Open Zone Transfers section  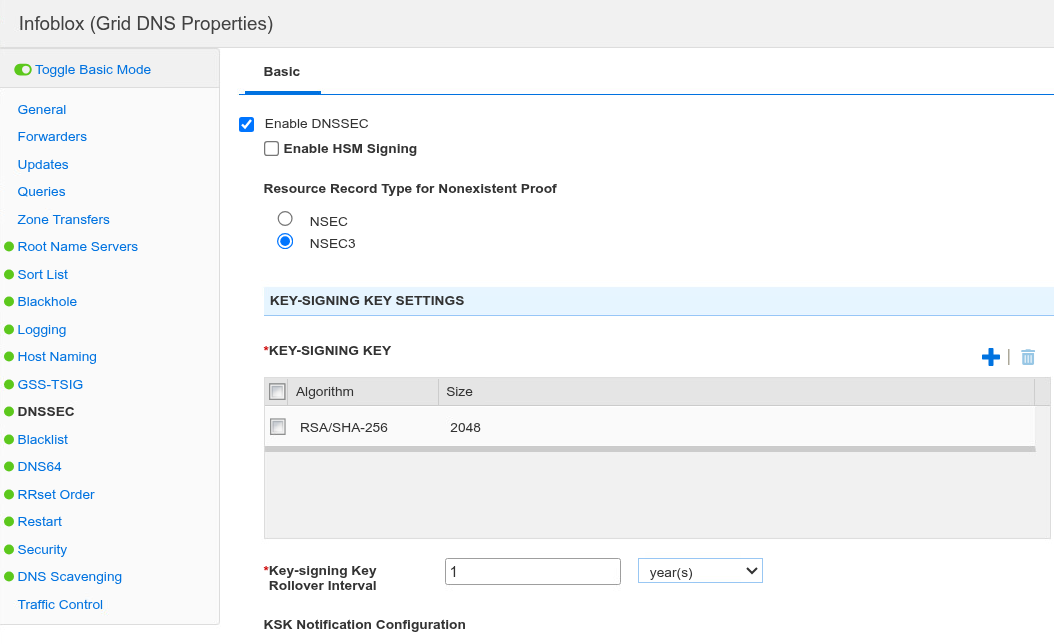click(63, 220)
